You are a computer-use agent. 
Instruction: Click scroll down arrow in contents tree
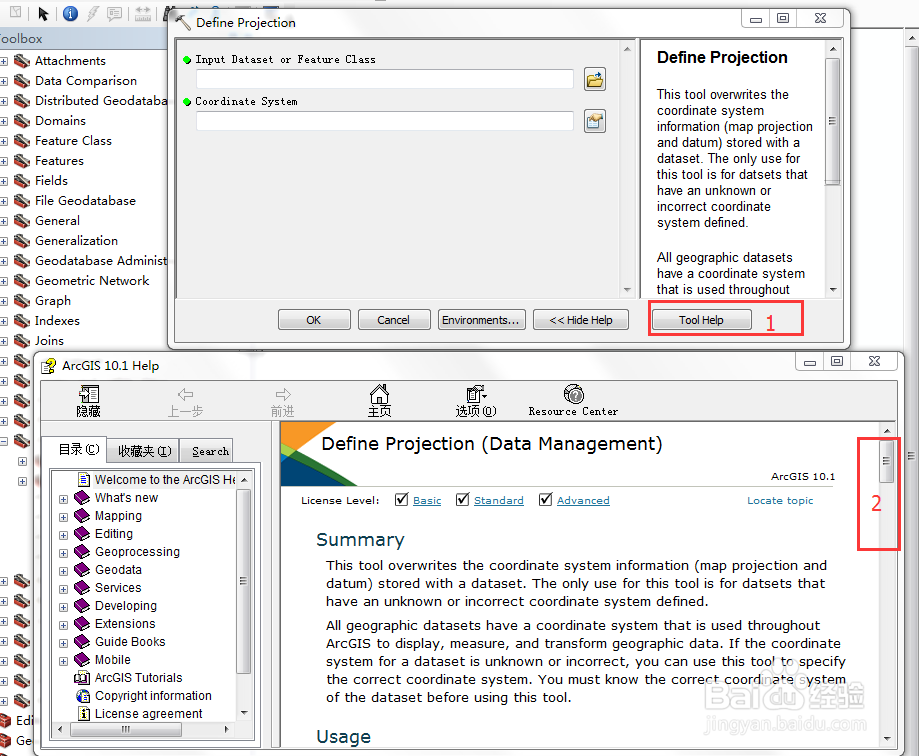pos(244,713)
